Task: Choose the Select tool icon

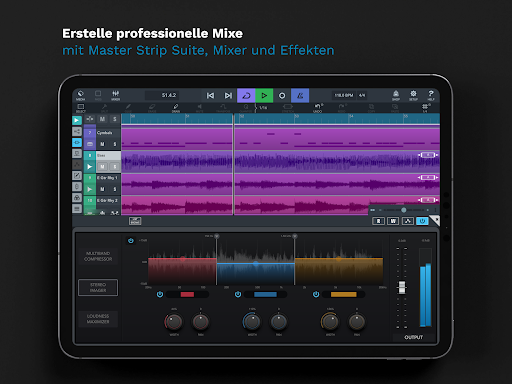Action: [x=81, y=108]
